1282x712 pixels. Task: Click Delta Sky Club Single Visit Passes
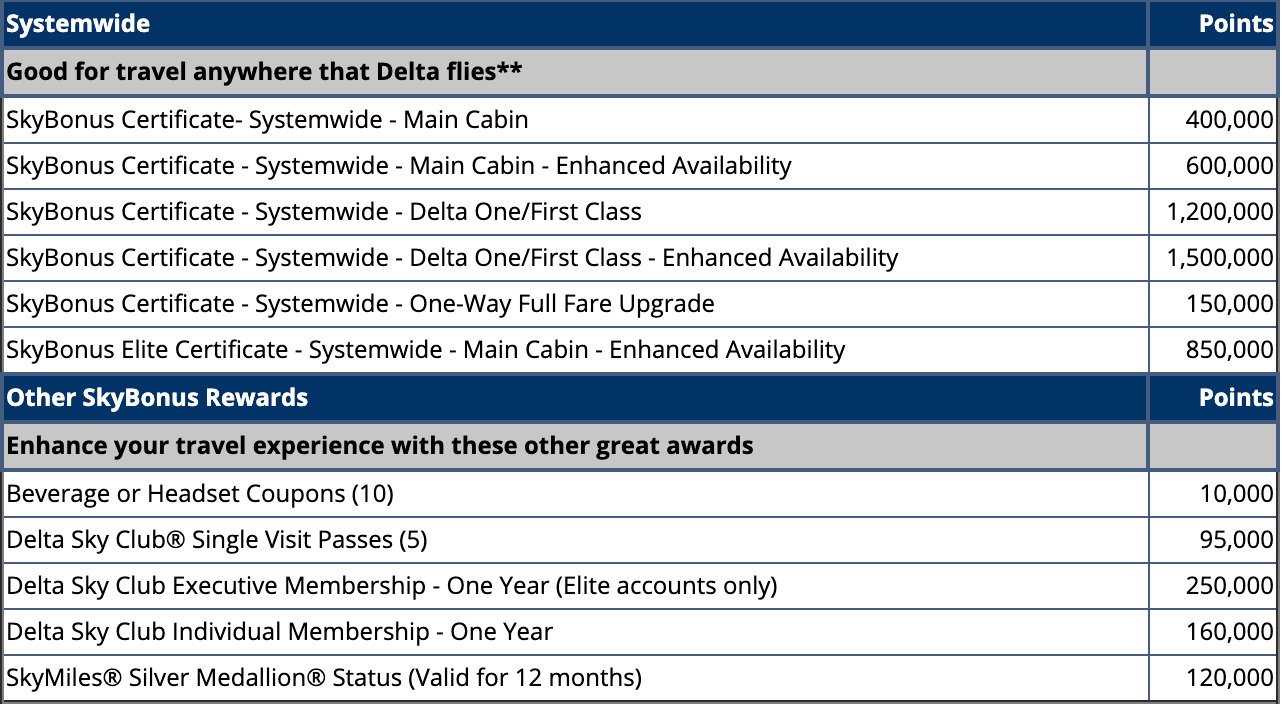pos(216,540)
